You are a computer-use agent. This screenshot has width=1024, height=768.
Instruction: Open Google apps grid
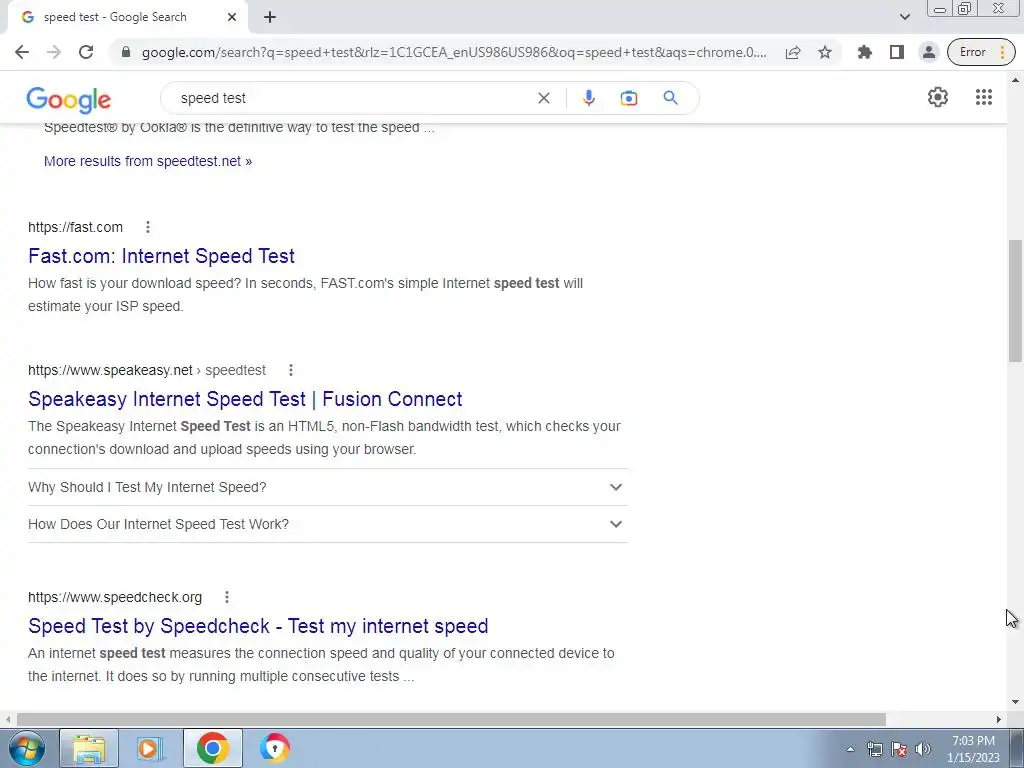coord(984,97)
